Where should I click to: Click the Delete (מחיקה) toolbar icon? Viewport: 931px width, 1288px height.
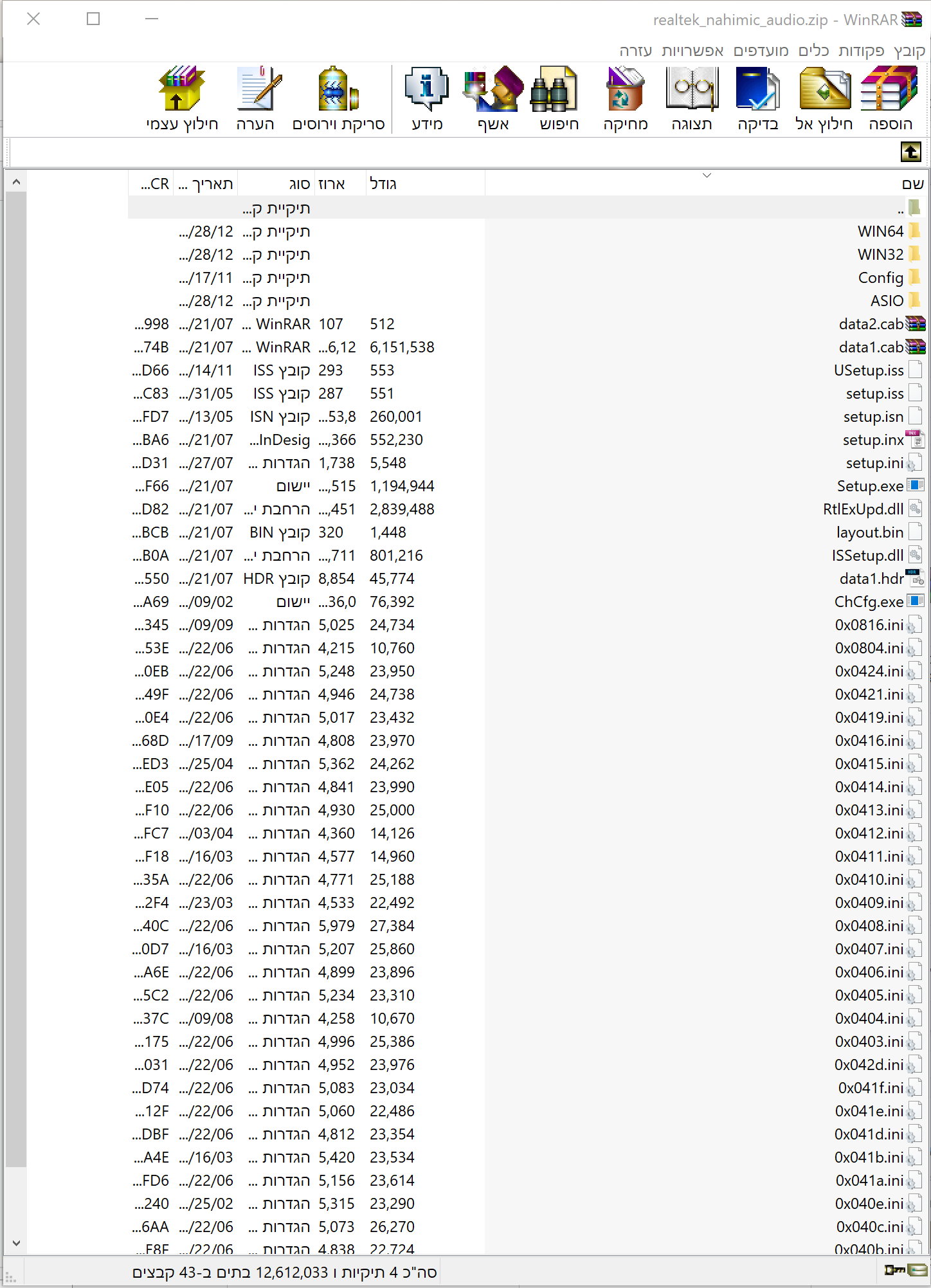pos(625,98)
